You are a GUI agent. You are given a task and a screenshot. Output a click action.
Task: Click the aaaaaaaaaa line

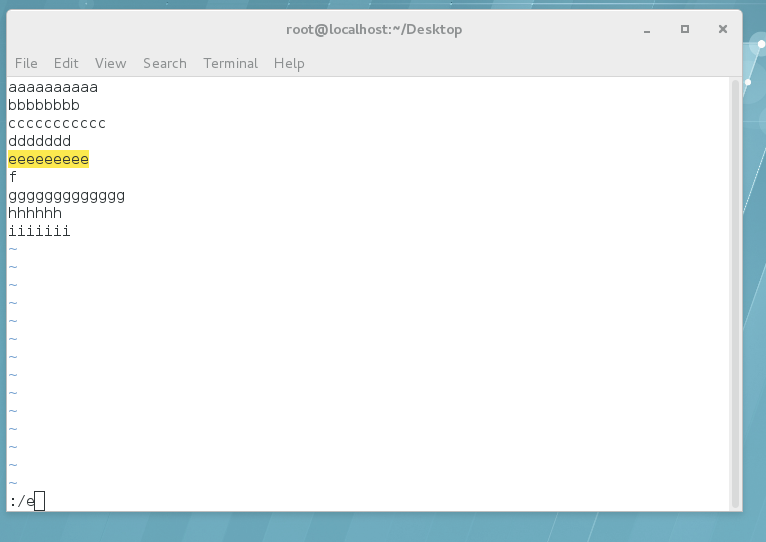[53, 87]
